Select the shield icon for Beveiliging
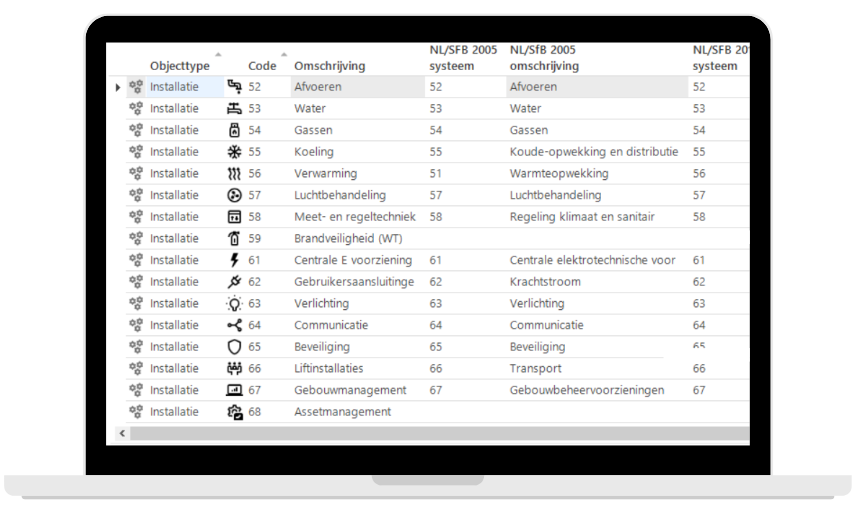This screenshot has height=526, width=857. pyautogui.click(x=235, y=347)
